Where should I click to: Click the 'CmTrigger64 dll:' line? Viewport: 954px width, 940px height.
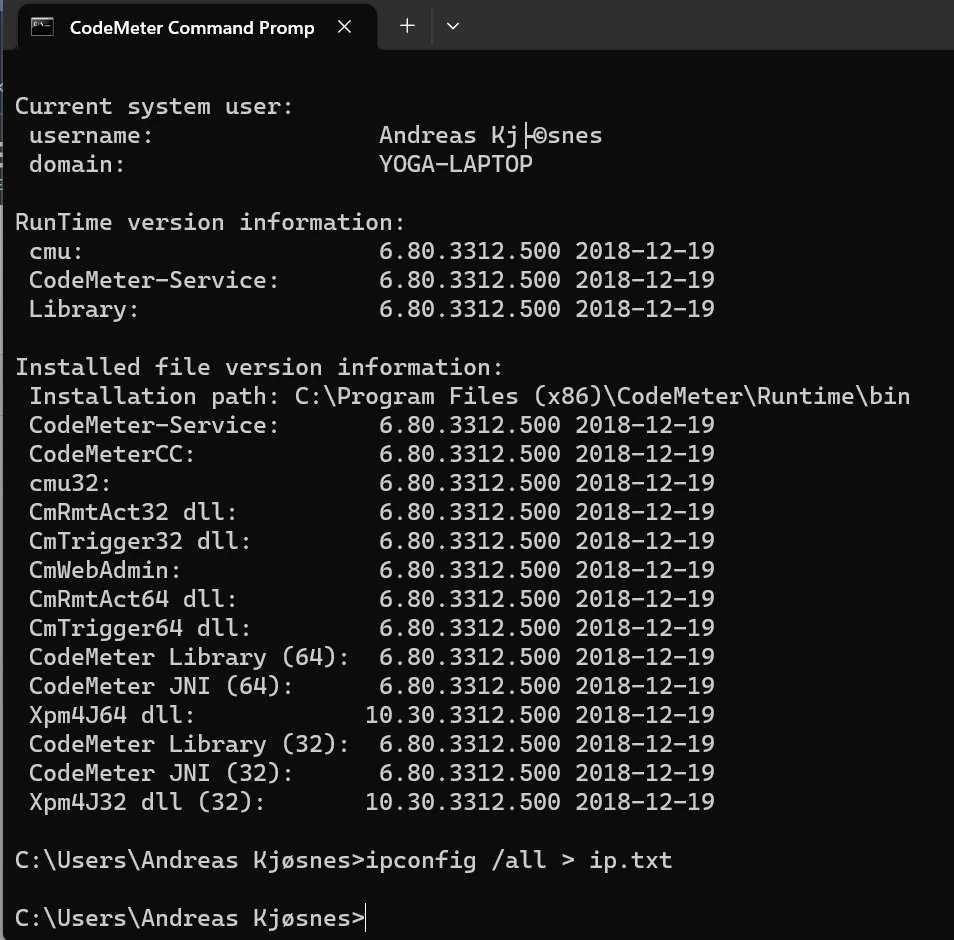click(372, 628)
